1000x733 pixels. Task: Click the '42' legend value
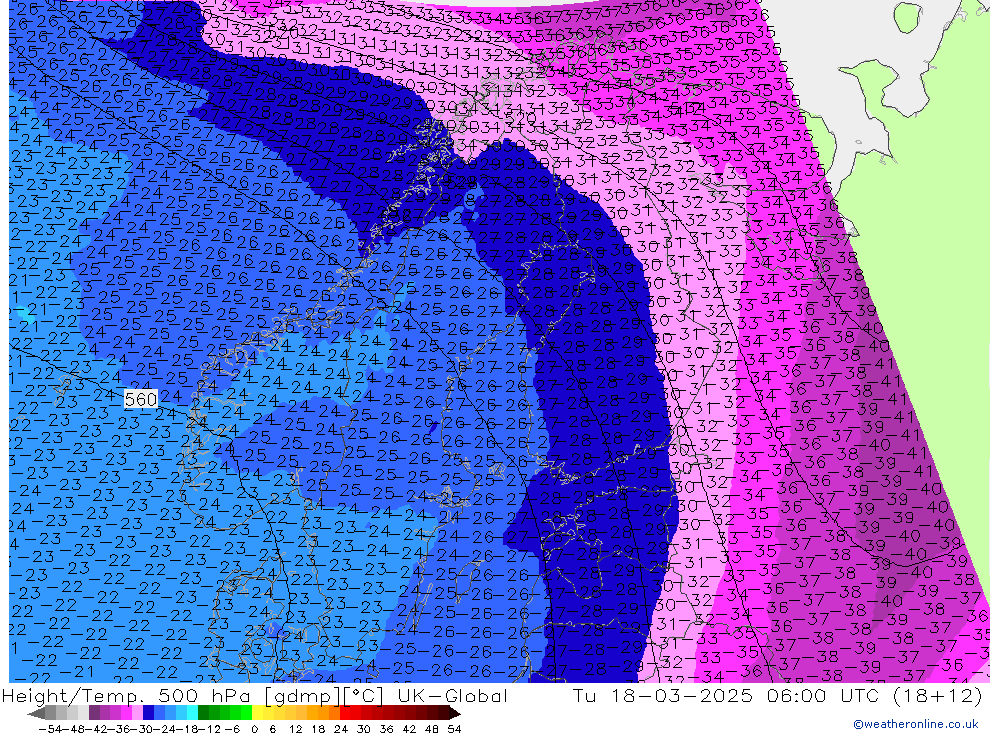pyautogui.click(x=409, y=729)
